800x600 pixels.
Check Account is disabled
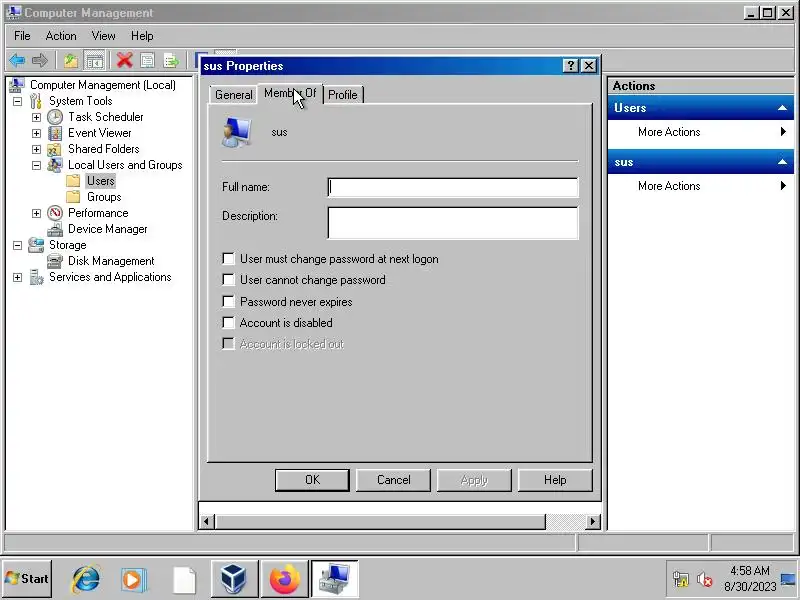[228, 322]
